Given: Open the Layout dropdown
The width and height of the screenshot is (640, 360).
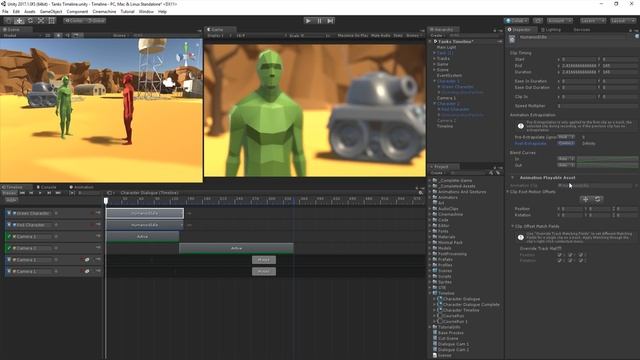Looking at the screenshot, I should (x=622, y=20).
